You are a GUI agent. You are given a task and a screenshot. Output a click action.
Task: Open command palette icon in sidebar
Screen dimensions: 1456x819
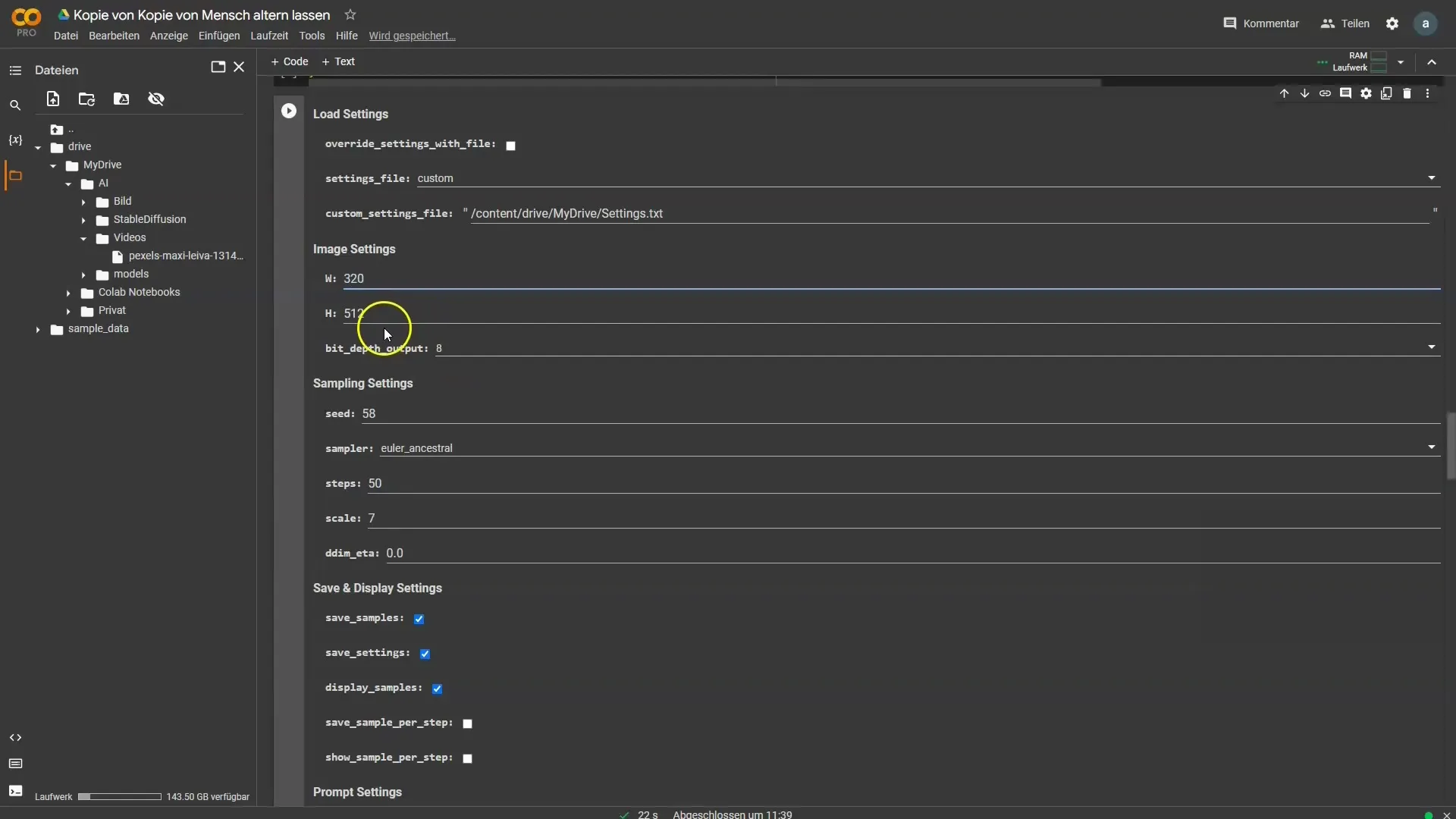tap(15, 764)
